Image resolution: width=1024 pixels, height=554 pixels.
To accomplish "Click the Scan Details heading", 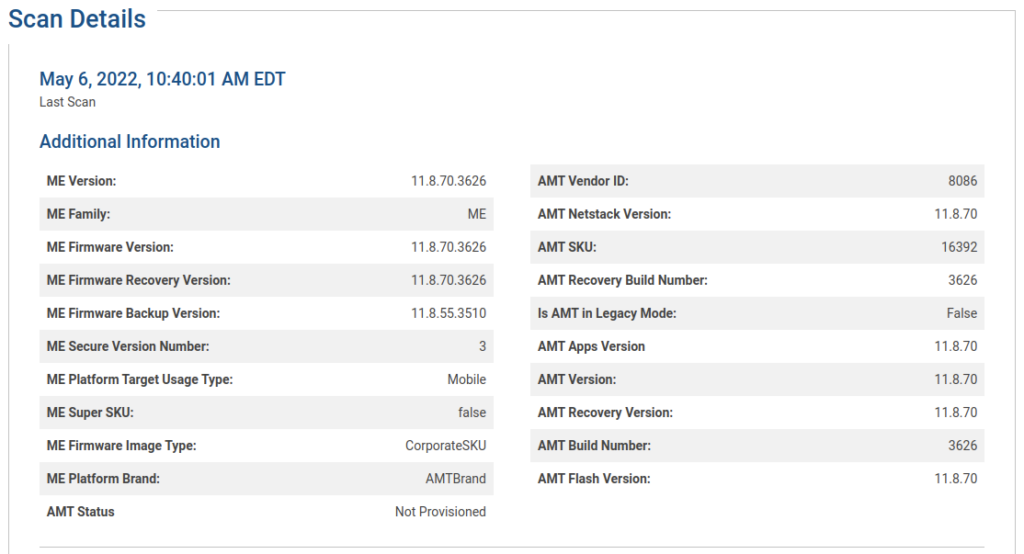I will click(x=77, y=19).
